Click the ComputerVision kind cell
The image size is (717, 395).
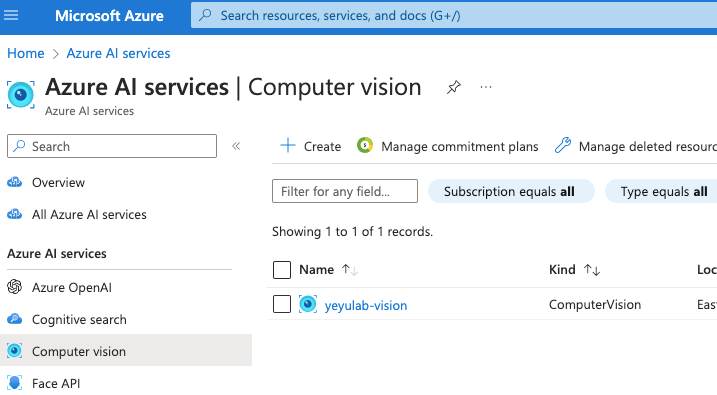(595, 305)
